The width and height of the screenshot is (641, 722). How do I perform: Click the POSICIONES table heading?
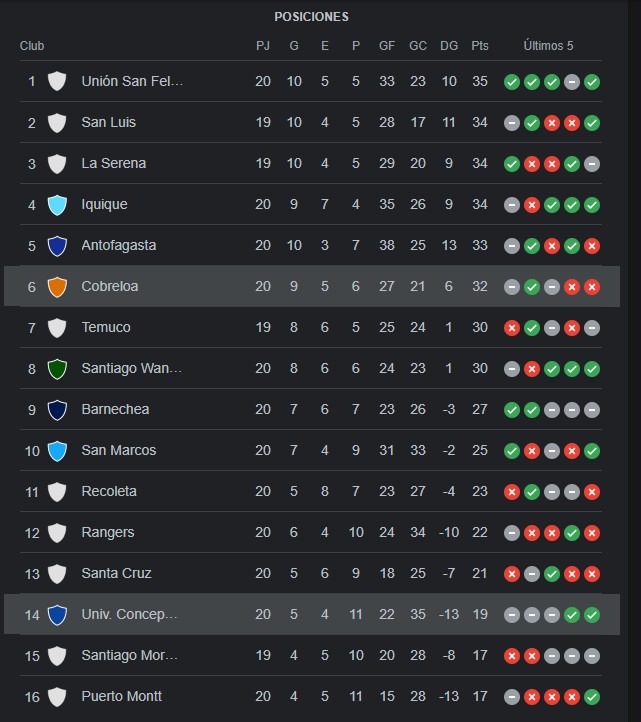click(x=312, y=17)
